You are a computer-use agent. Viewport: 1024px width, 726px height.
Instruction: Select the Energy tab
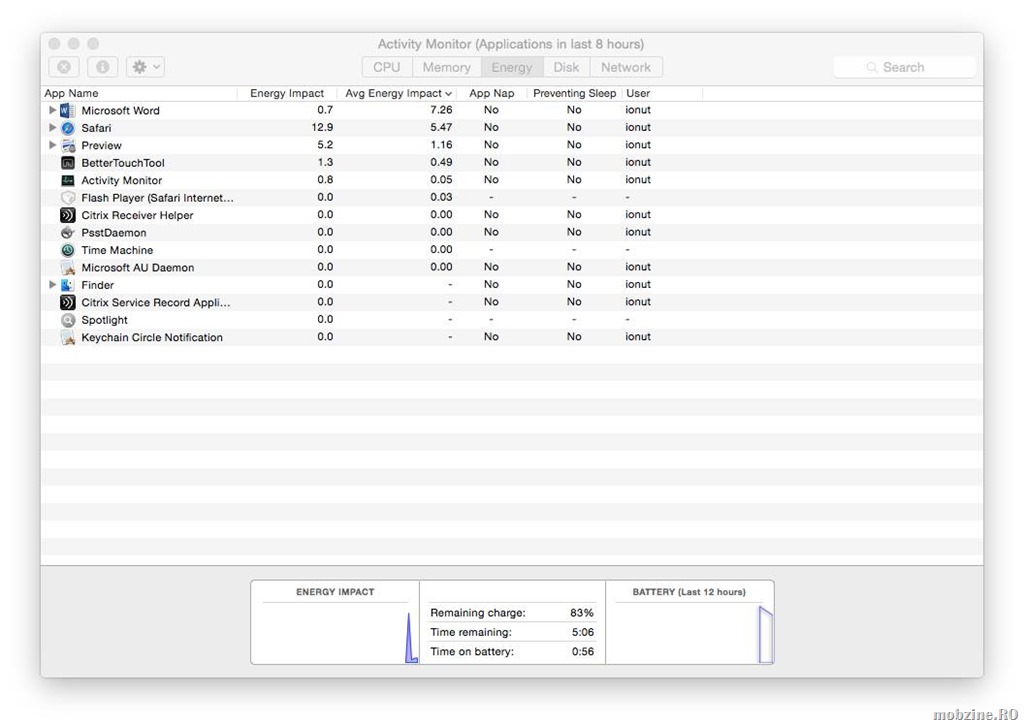click(x=512, y=67)
